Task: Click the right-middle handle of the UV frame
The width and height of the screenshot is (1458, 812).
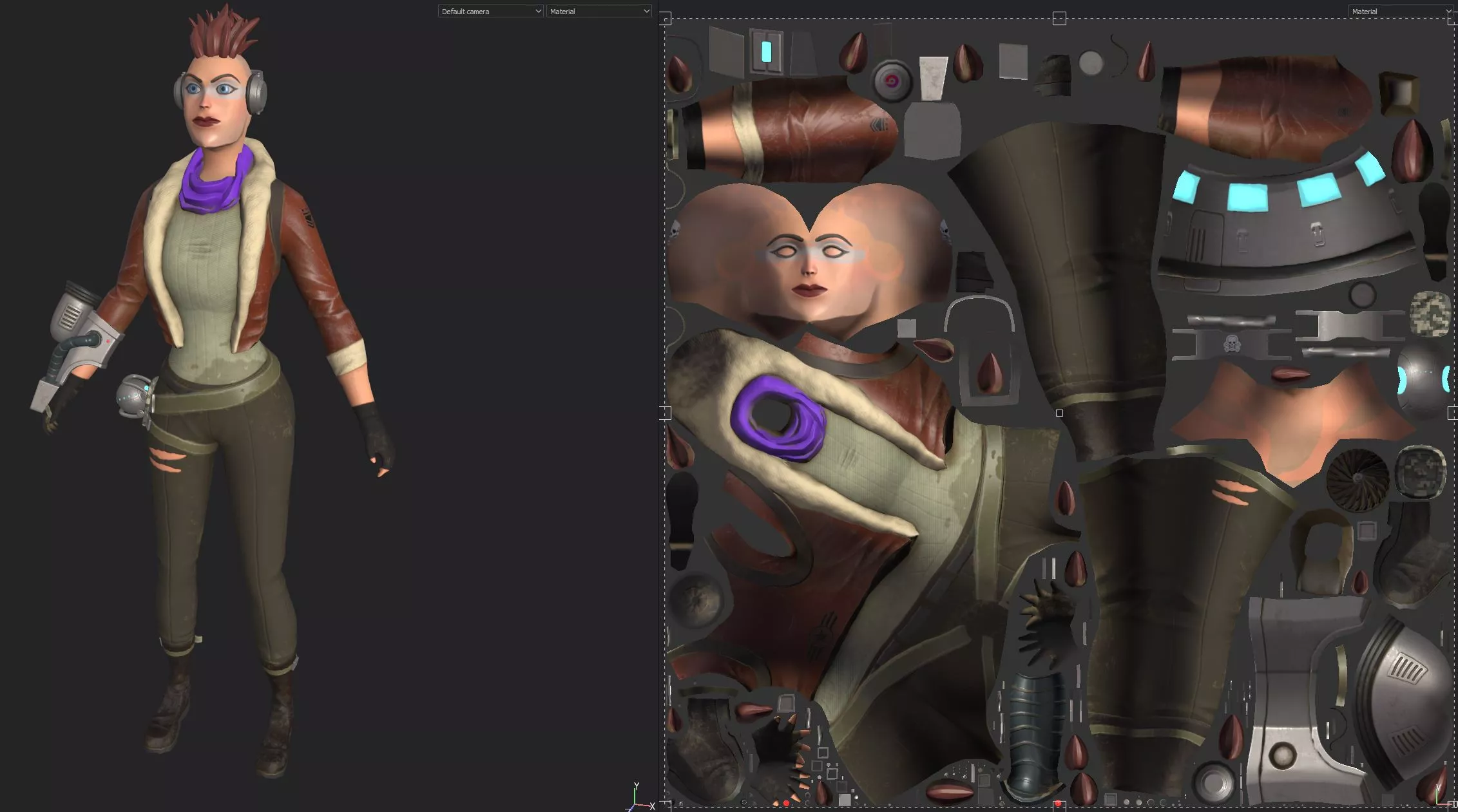Action: click(1452, 413)
